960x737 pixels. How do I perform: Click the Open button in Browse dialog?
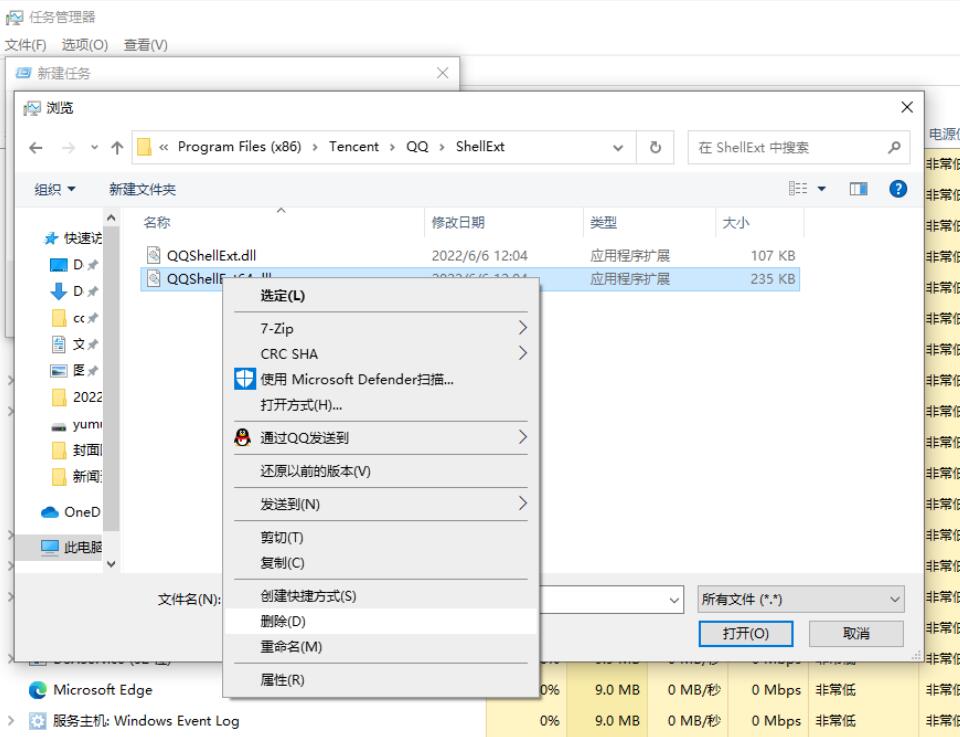click(745, 633)
